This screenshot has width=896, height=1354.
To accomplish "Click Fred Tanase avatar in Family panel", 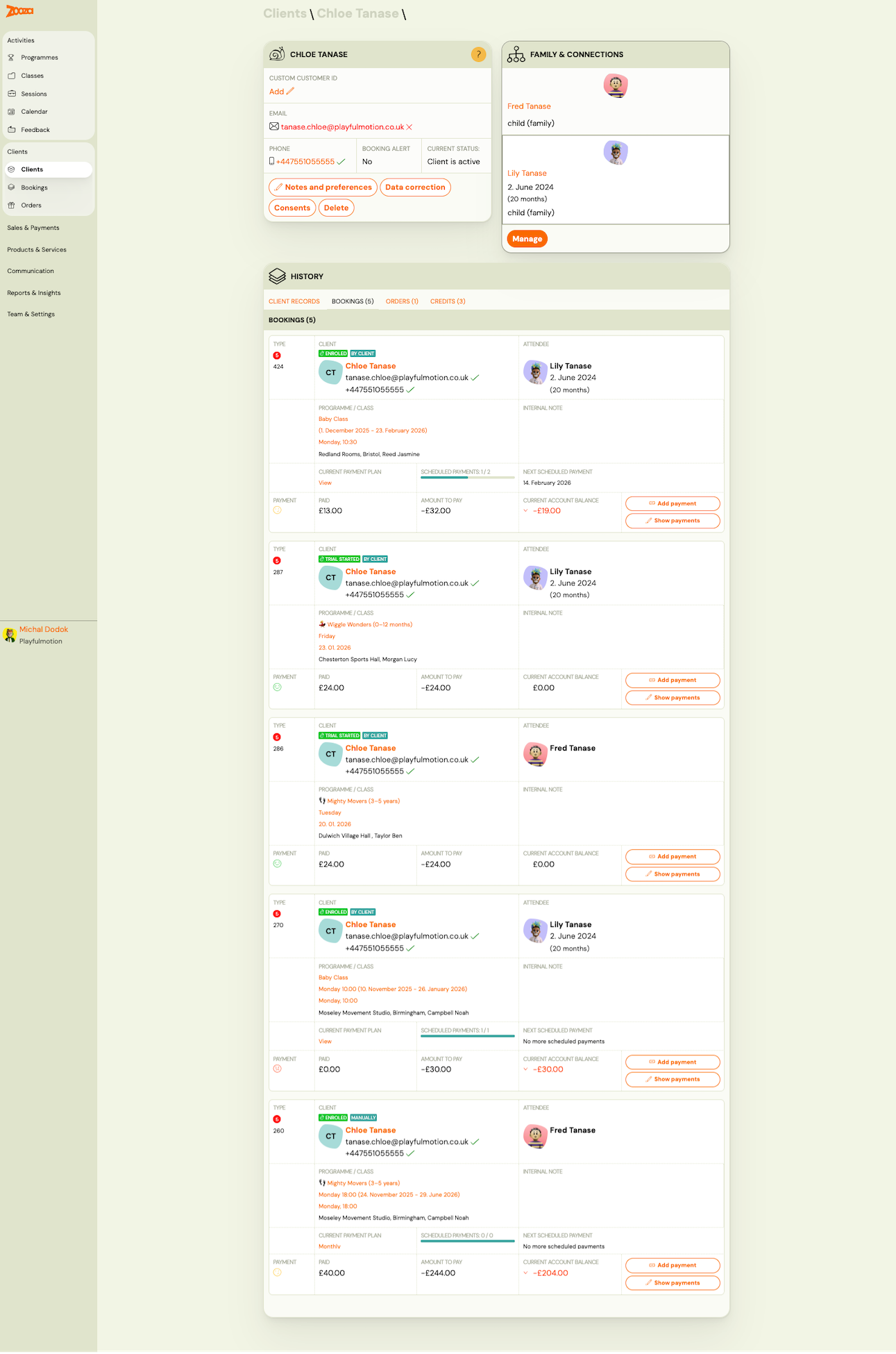I will tap(615, 86).
